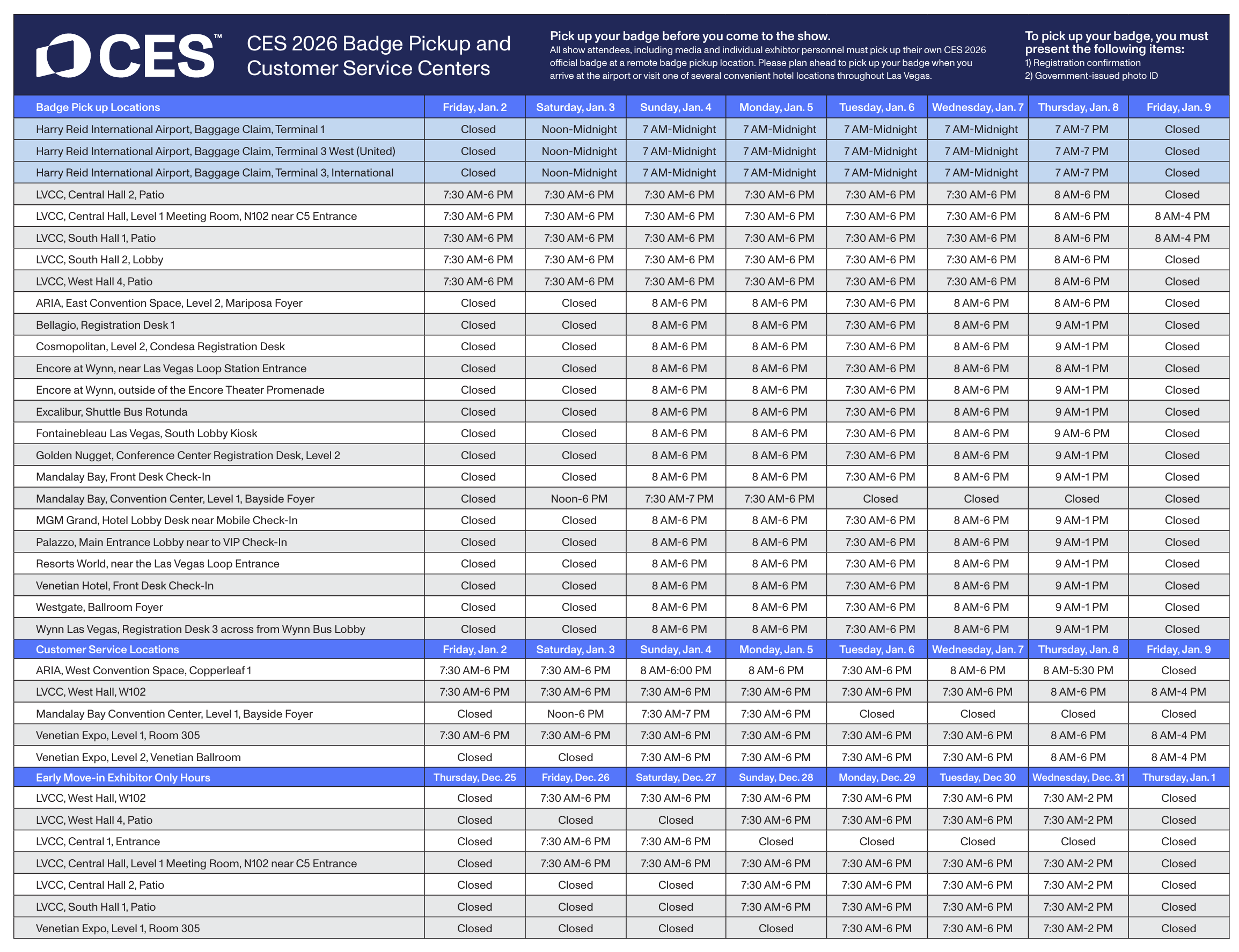Click the Badge Pick up Locations header
The image size is (1239, 952).
(x=98, y=107)
